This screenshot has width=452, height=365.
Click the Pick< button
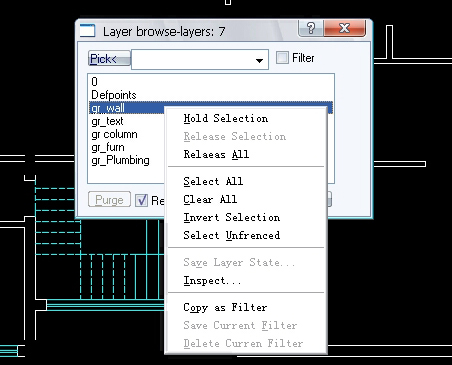coord(109,59)
